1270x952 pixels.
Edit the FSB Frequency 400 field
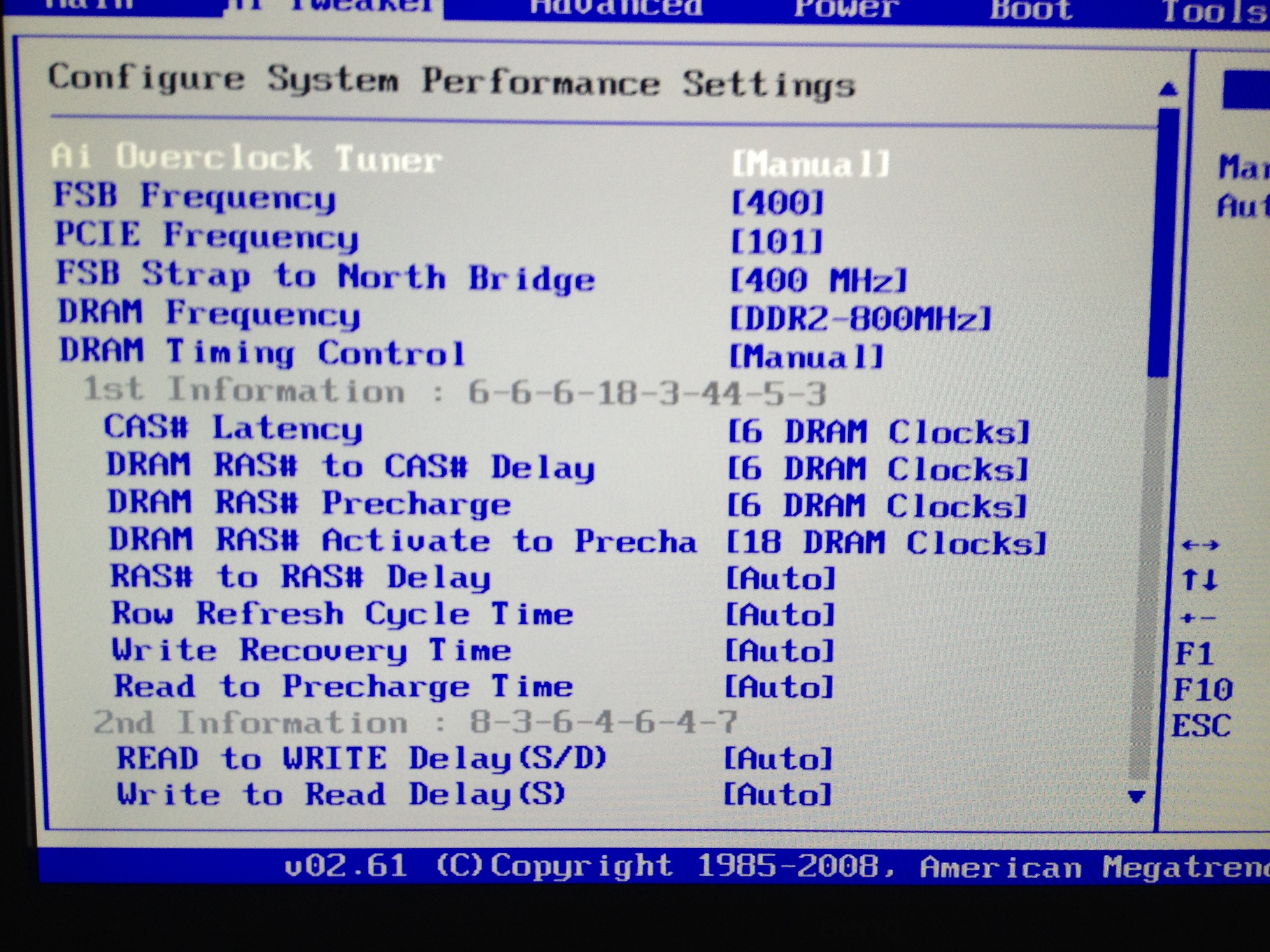click(x=777, y=203)
